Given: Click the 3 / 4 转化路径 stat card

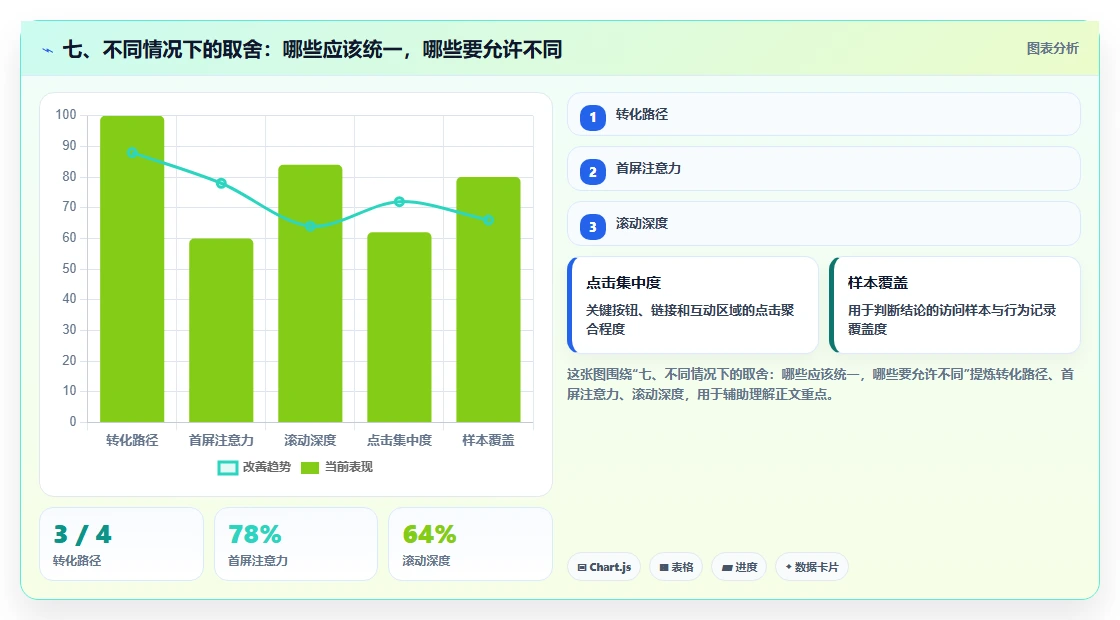Looking at the screenshot, I should (121, 544).
